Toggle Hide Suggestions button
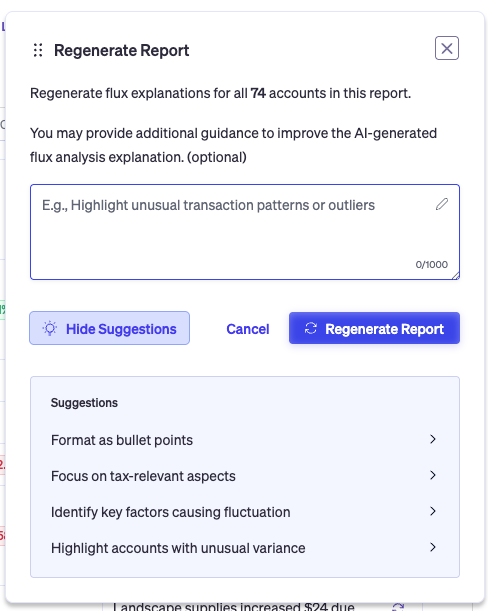The height and width of the screenshot is (611, 488). click(x=110, y=328)
